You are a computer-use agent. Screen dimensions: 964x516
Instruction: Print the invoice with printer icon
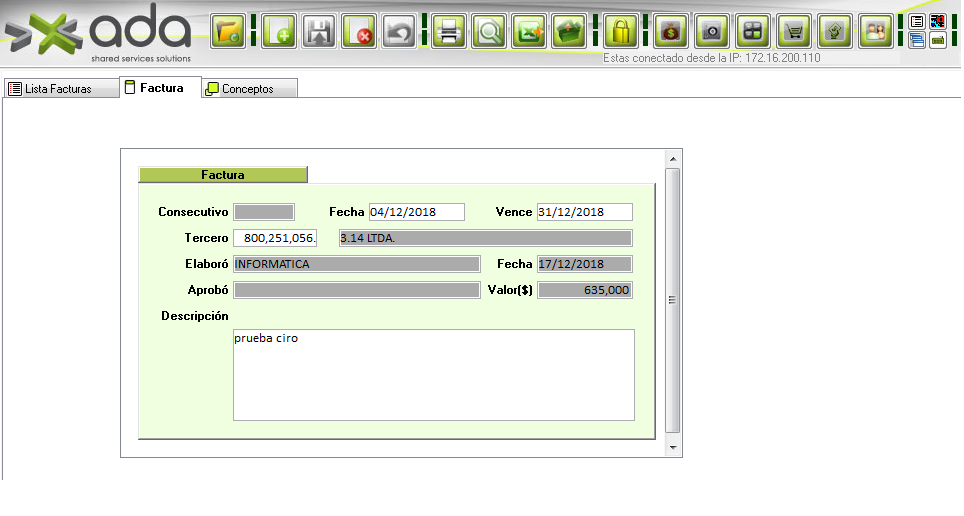point(449,31)
